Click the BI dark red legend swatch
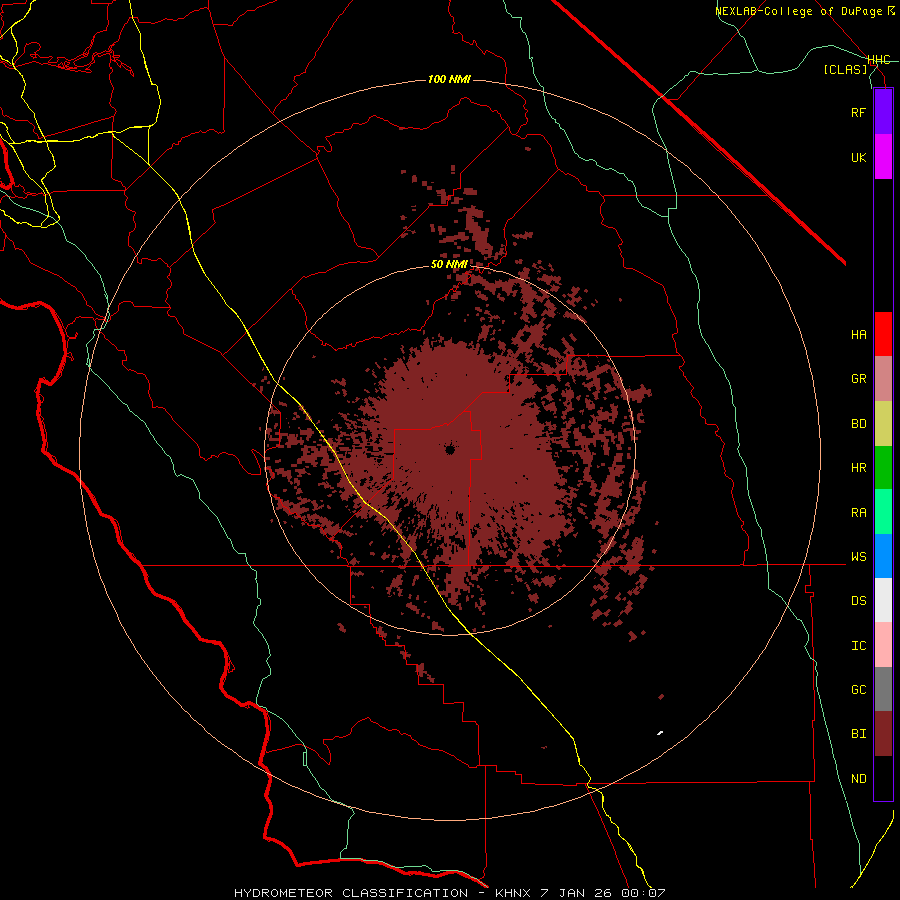 883,734
